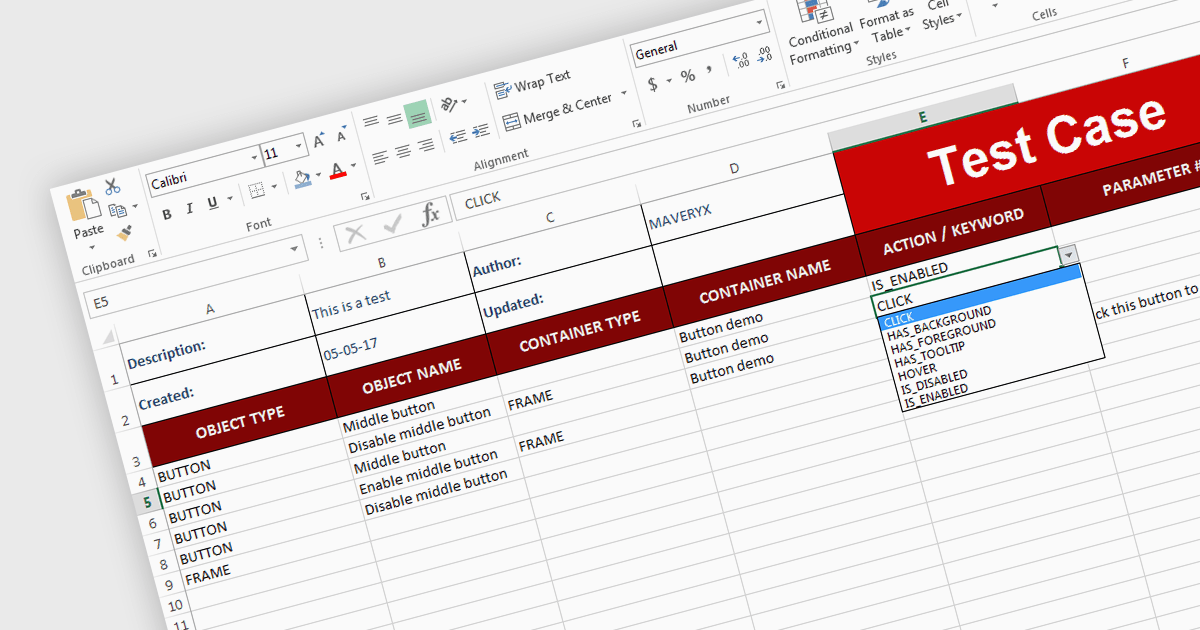This screenshot has width=1200, height=630.
Task: Open the Merge & Center dropdown arrow
Action: point(624,94)
